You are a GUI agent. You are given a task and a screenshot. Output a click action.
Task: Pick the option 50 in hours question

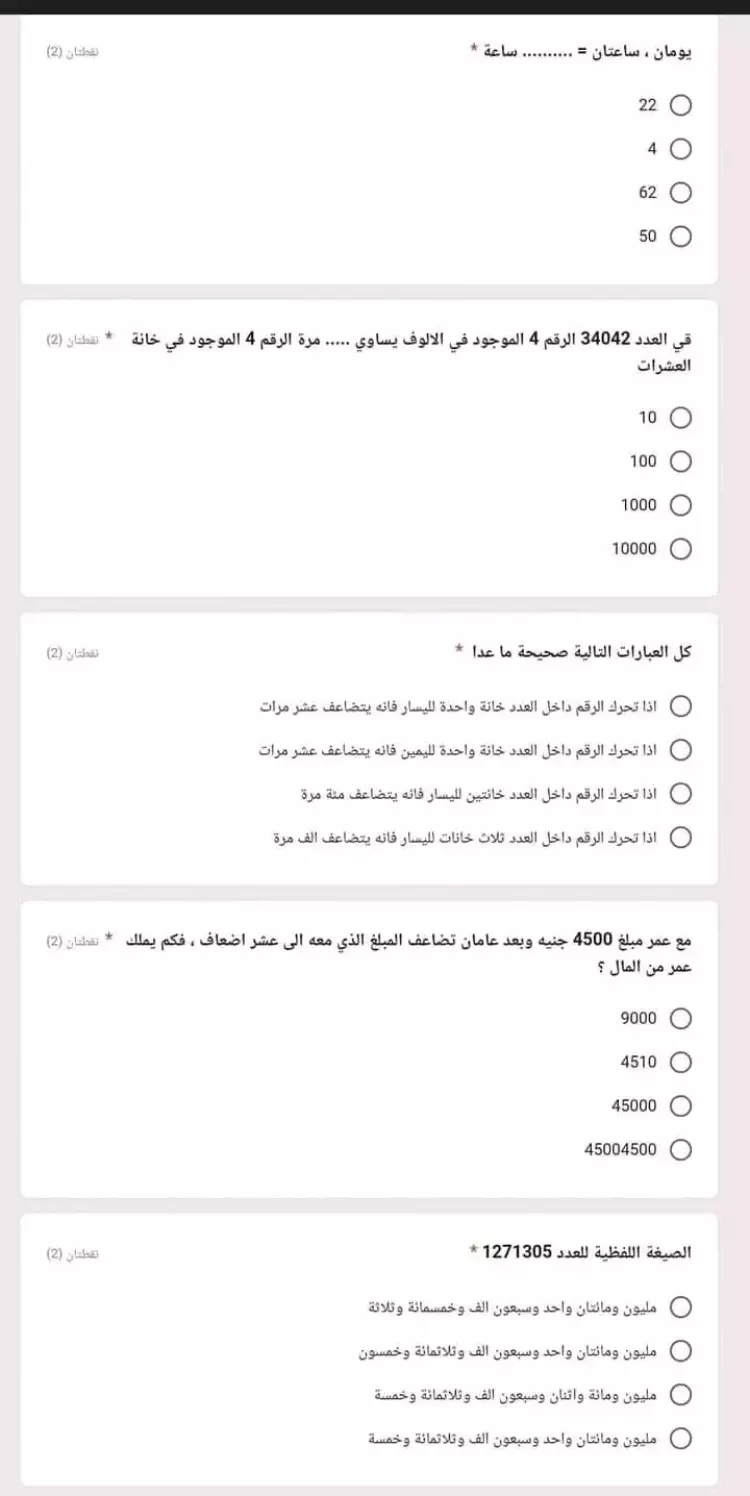pos(681,236)
